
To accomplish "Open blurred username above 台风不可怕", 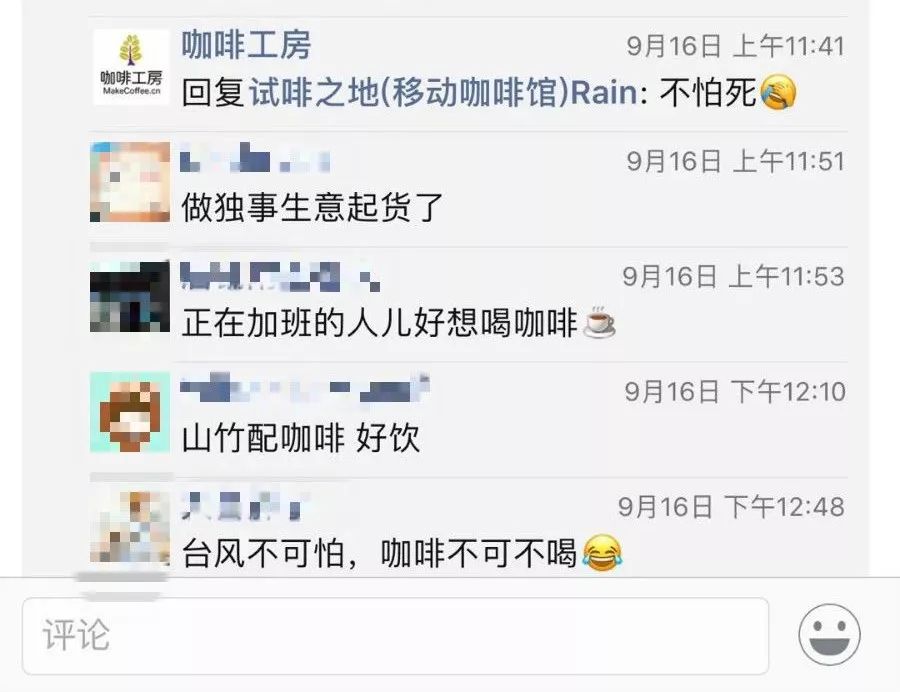I will (x=240, y=505).
